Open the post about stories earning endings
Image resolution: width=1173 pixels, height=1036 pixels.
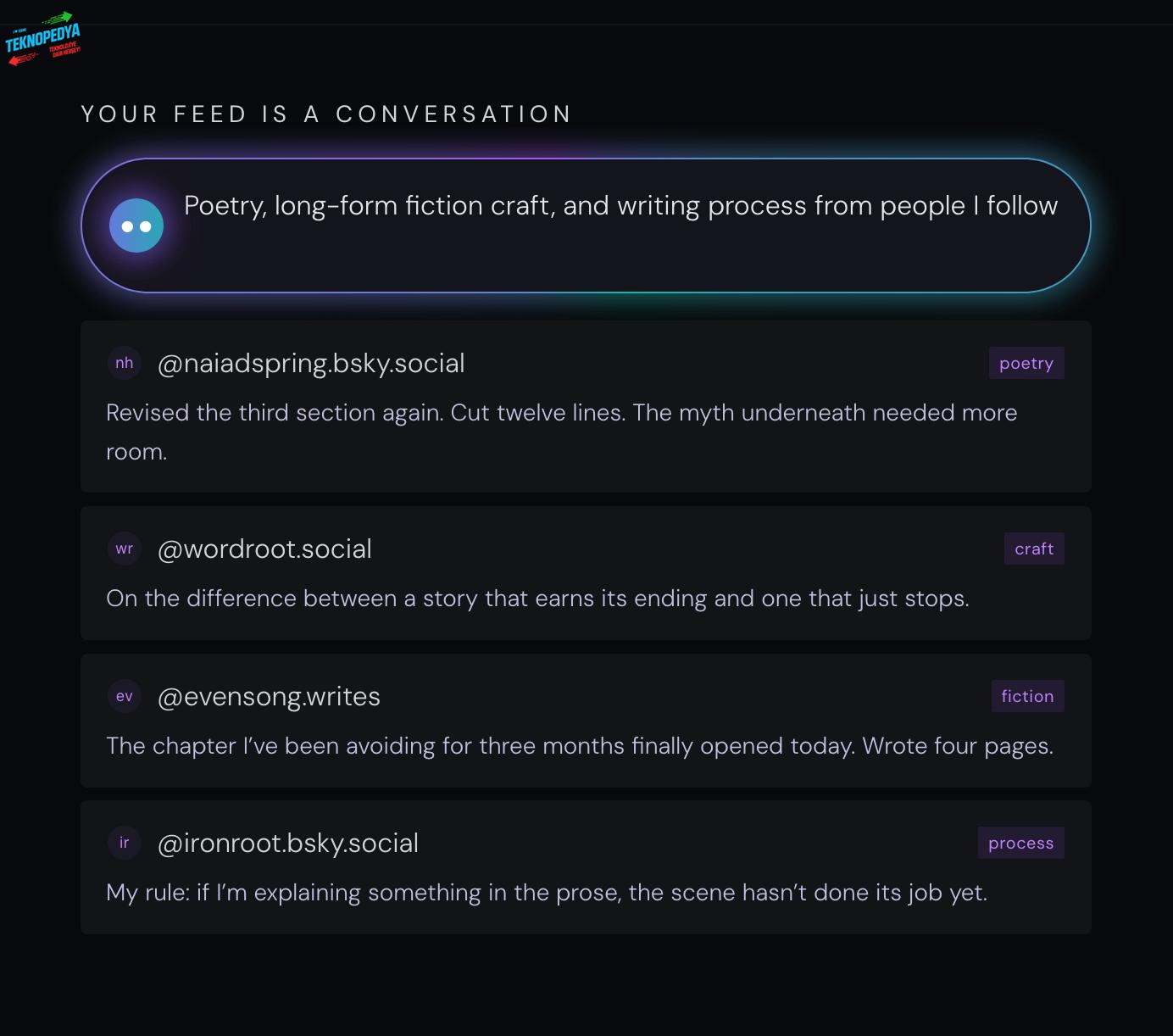point(537,599)
